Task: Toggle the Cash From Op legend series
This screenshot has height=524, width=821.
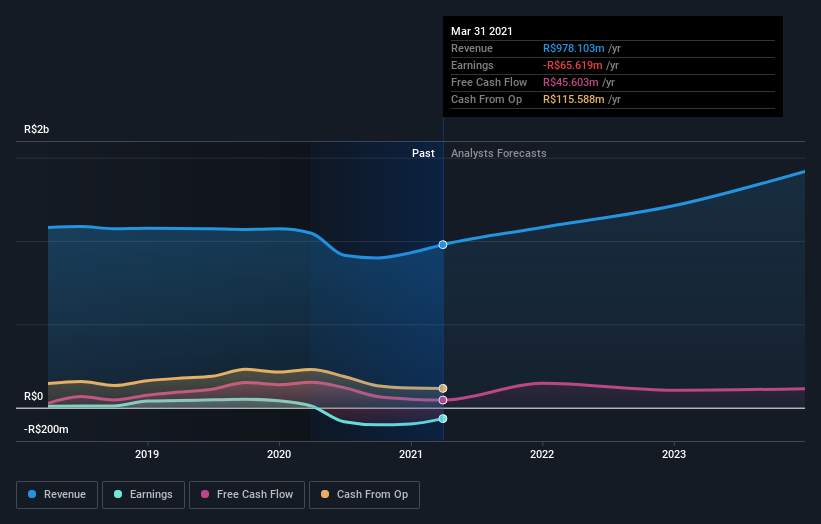Action: 364,495
